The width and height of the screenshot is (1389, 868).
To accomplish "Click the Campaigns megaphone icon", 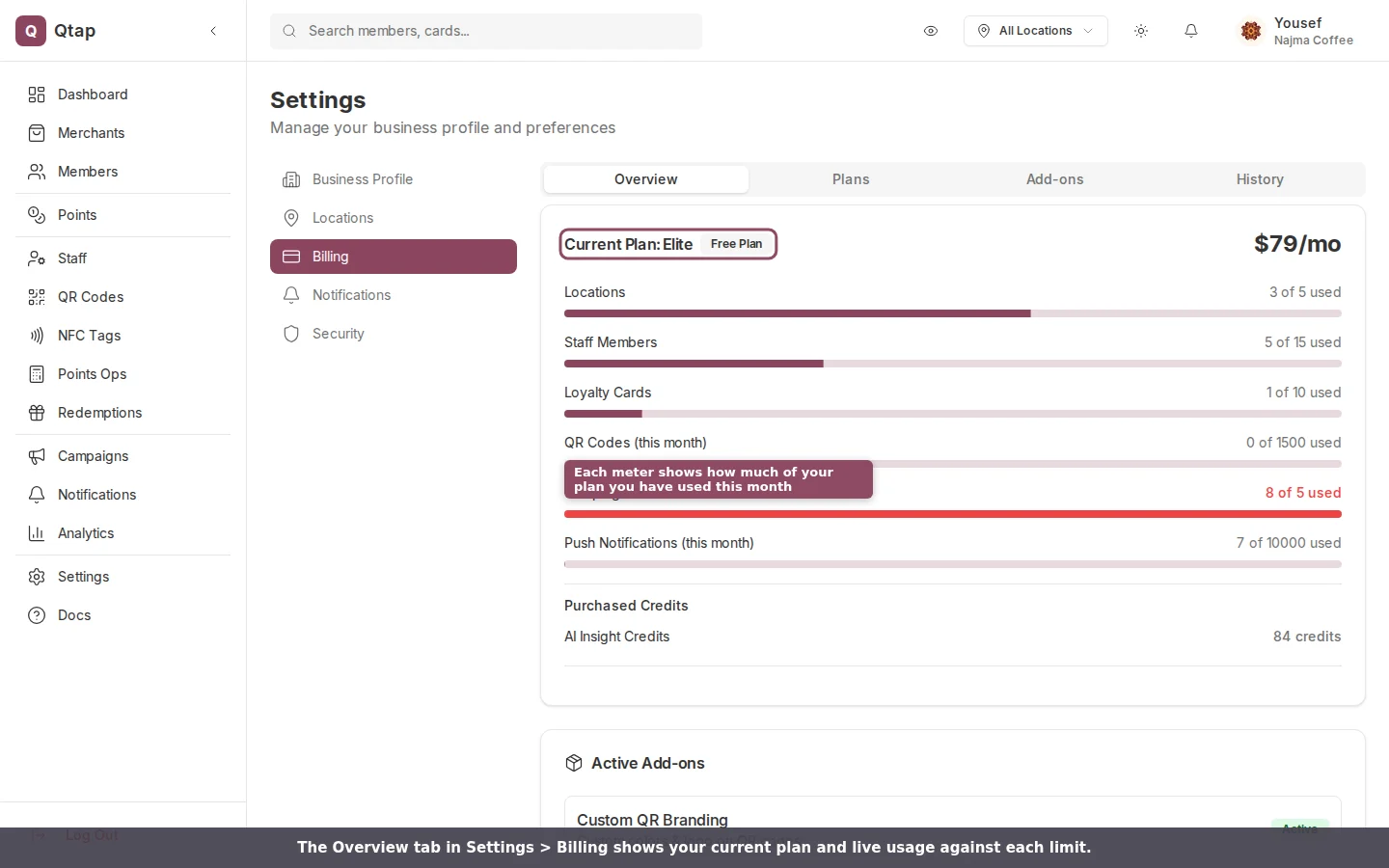I will coord(37,456).
